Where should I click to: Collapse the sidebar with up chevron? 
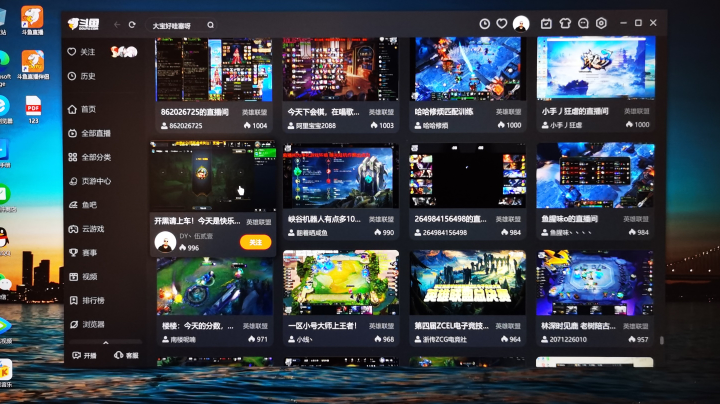(x=106, y=342)
